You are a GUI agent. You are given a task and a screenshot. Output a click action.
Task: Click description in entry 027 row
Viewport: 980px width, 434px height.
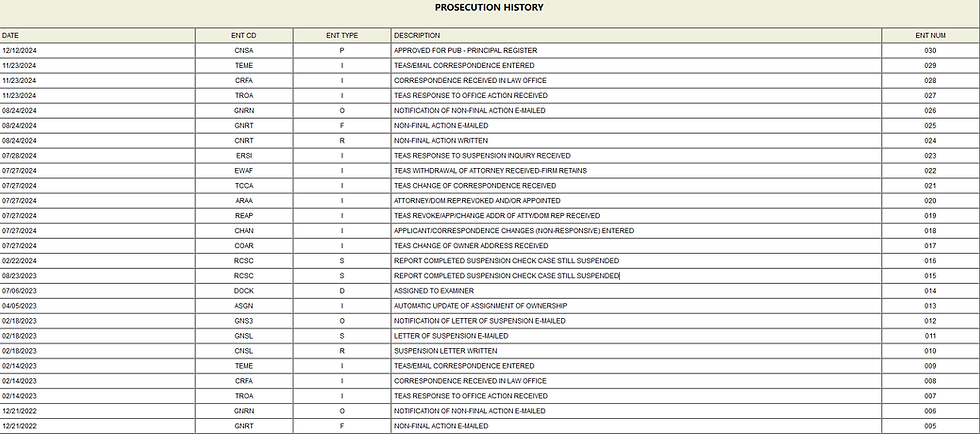pos(471,96)
